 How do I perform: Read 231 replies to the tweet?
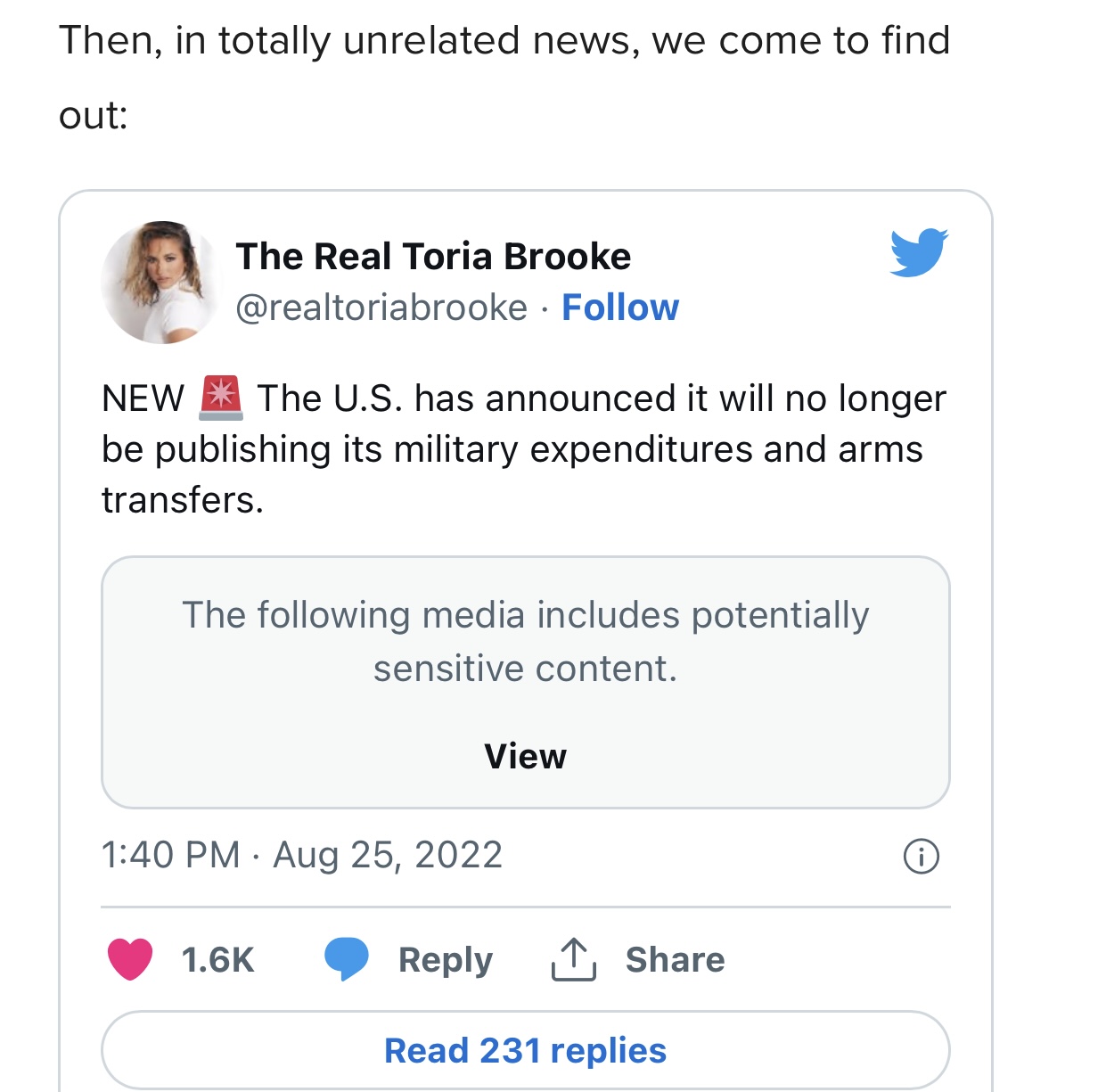pos(525,1050)
